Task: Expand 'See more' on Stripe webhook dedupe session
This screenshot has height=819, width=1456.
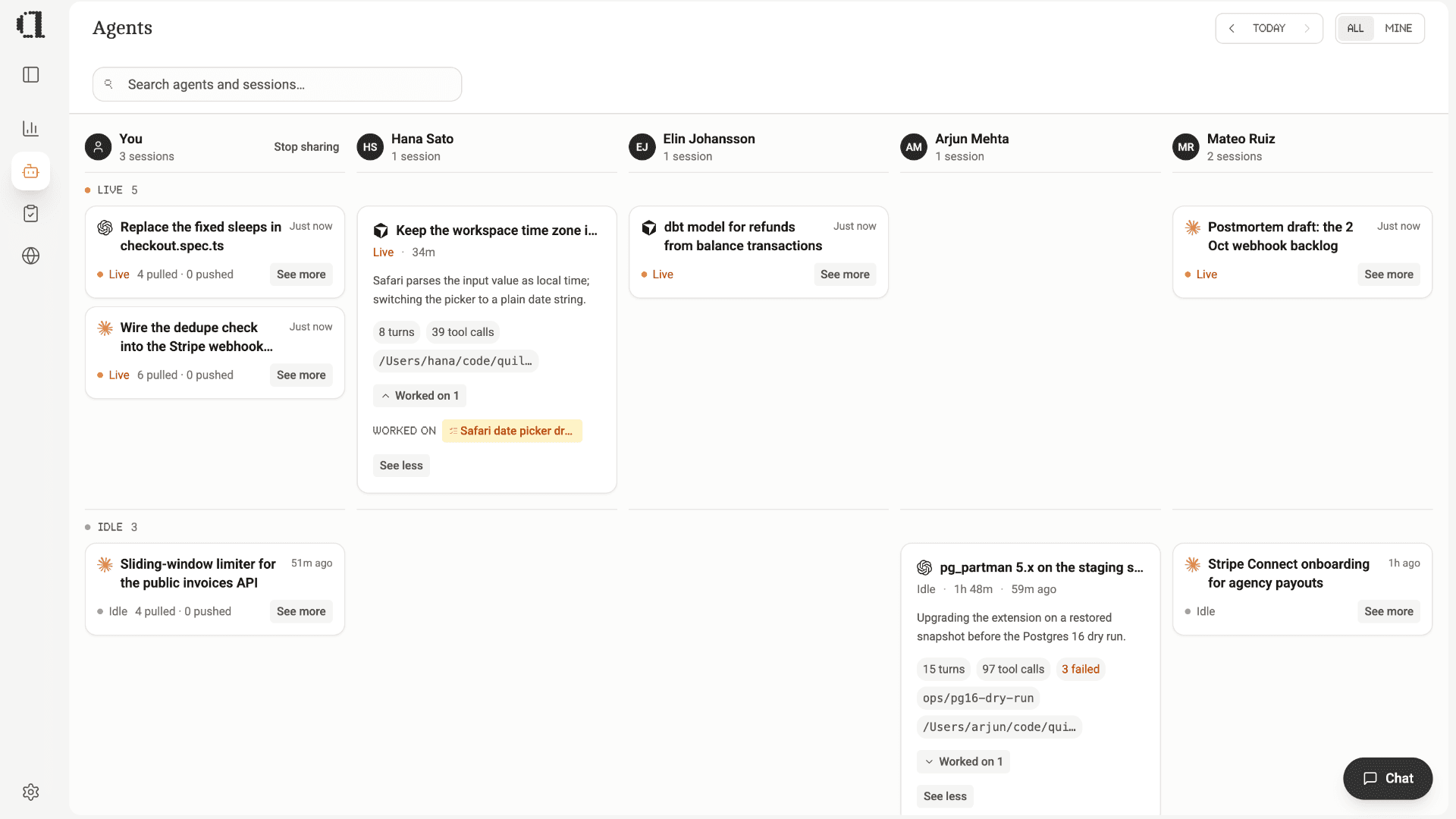Action: pyautogui.click(x=301, y=375)
